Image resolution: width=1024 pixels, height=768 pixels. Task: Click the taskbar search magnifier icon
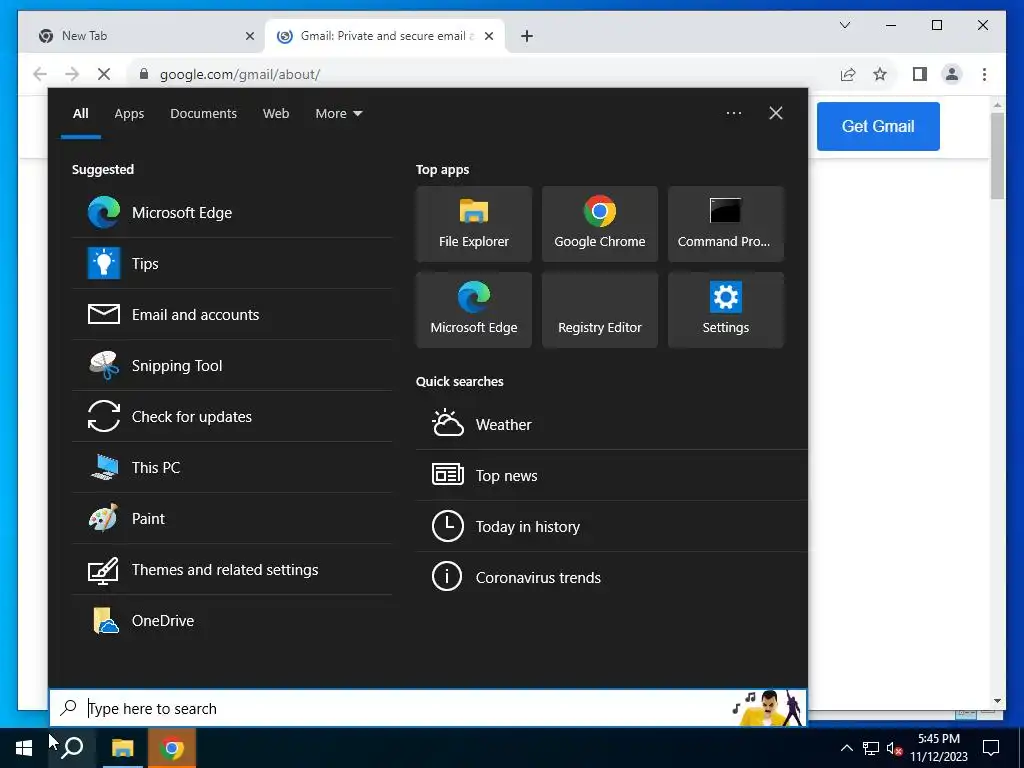[x=72, y=748]
